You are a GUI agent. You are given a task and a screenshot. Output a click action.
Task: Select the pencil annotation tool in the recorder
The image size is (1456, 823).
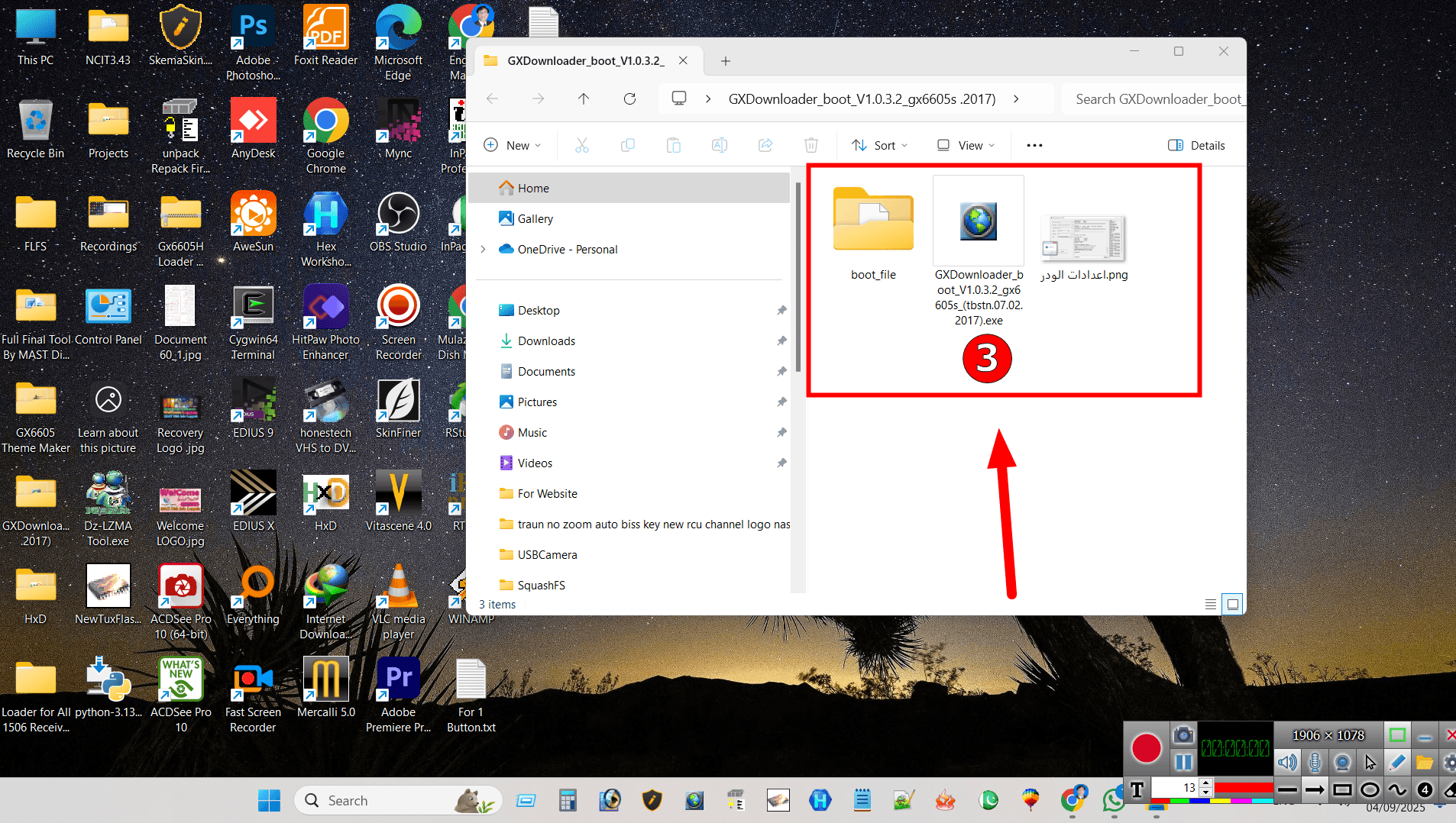[x=1396, y=763]
